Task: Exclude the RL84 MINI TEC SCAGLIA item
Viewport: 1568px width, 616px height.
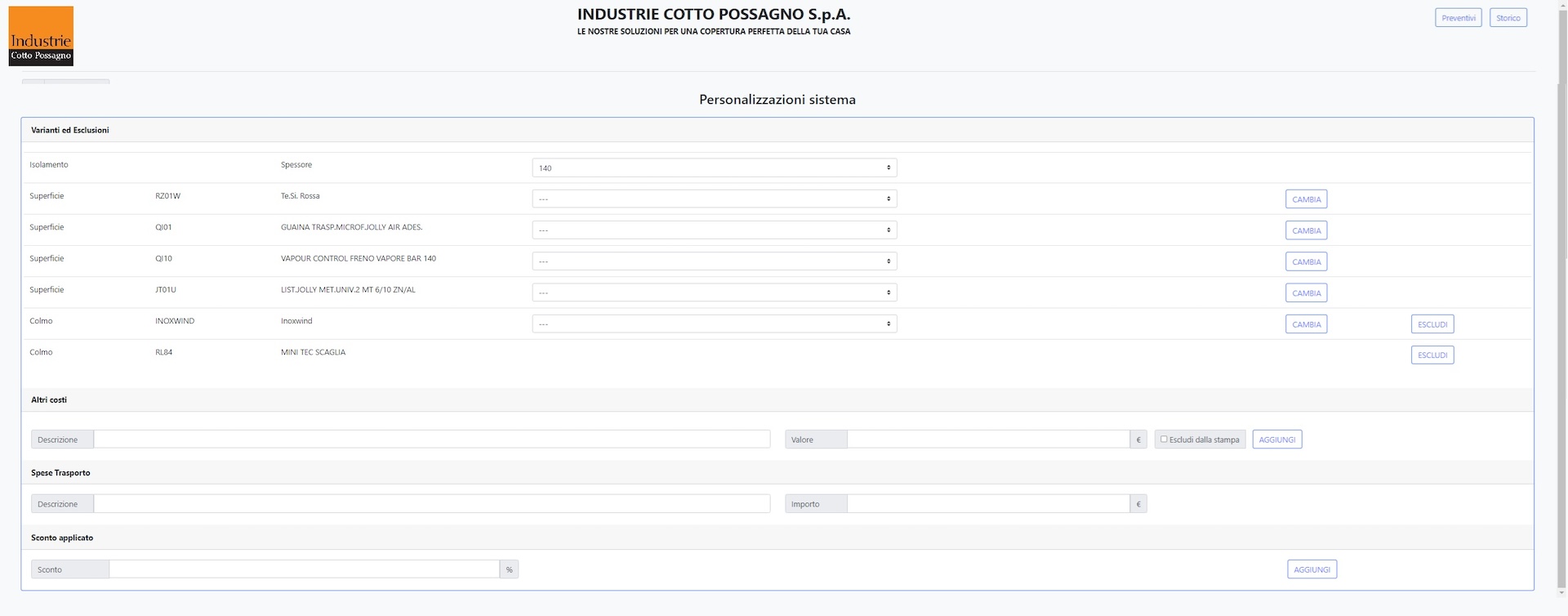Action: [x=1432, y=355]
